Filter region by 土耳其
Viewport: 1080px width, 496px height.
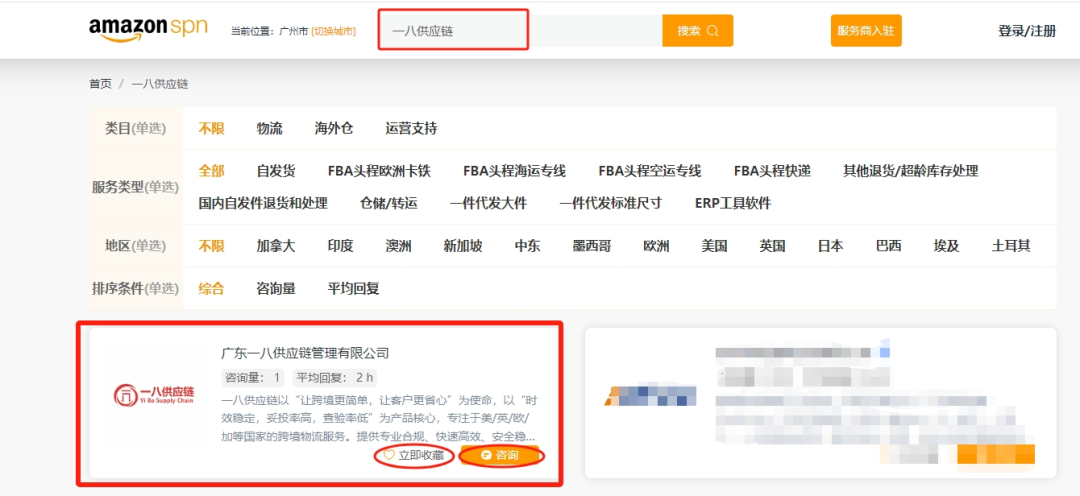1011,246
